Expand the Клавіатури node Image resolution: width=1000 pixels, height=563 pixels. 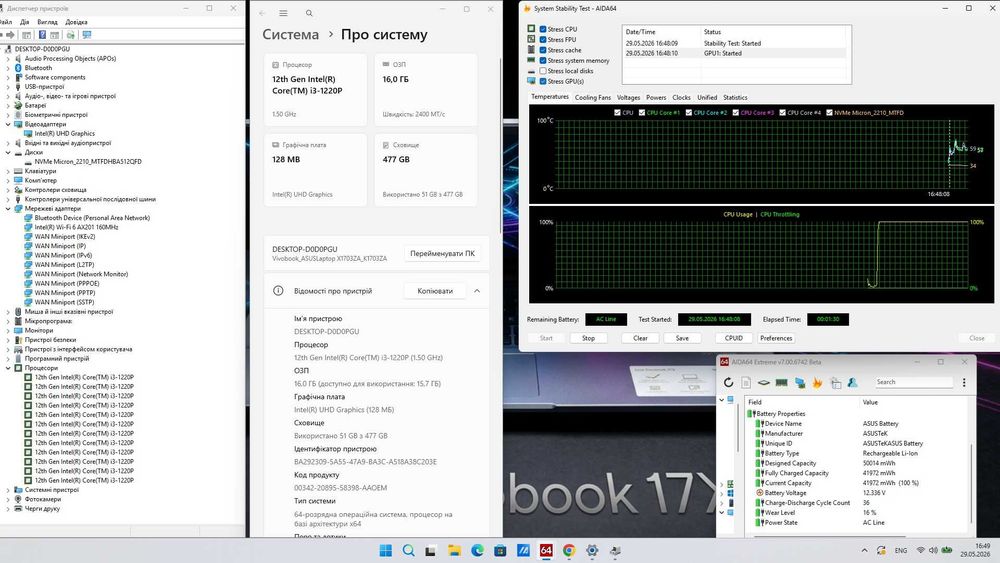tap(8, 171)
